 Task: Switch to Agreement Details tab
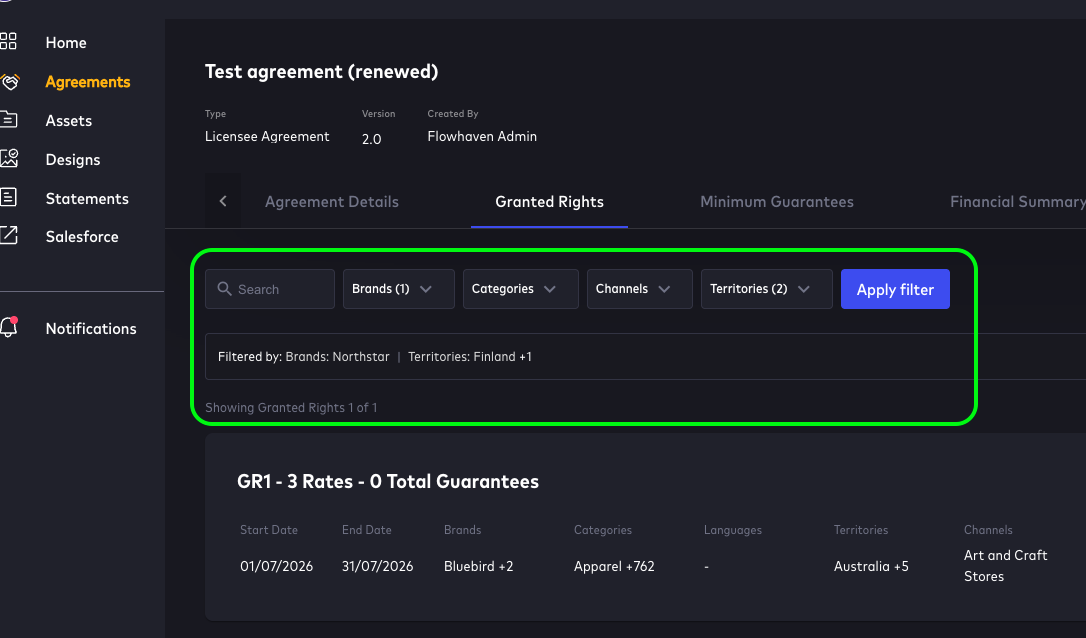(332, 202)
